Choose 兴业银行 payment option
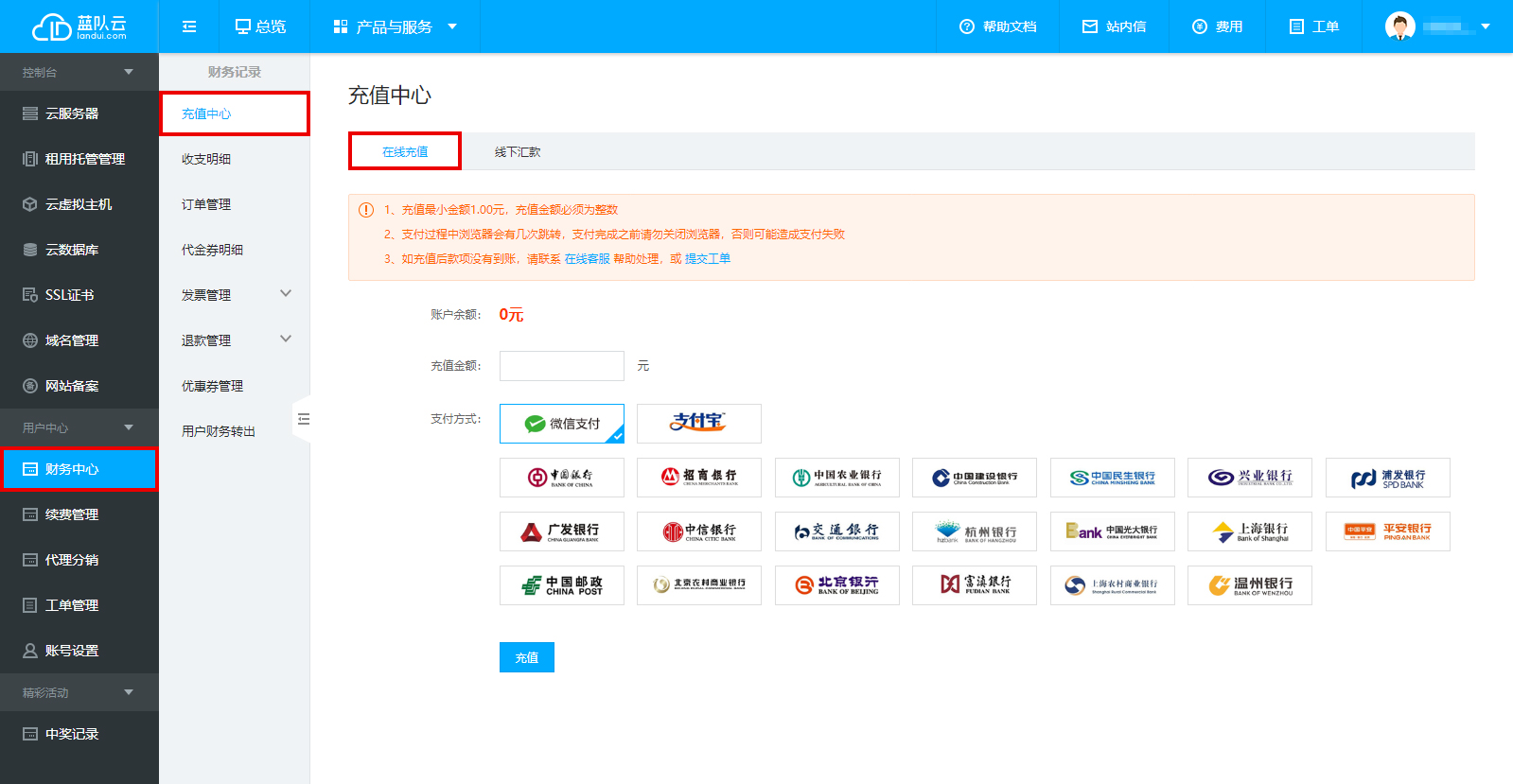The width and height of the screenshot is (1513, 784). click(x=1250, y=478)
